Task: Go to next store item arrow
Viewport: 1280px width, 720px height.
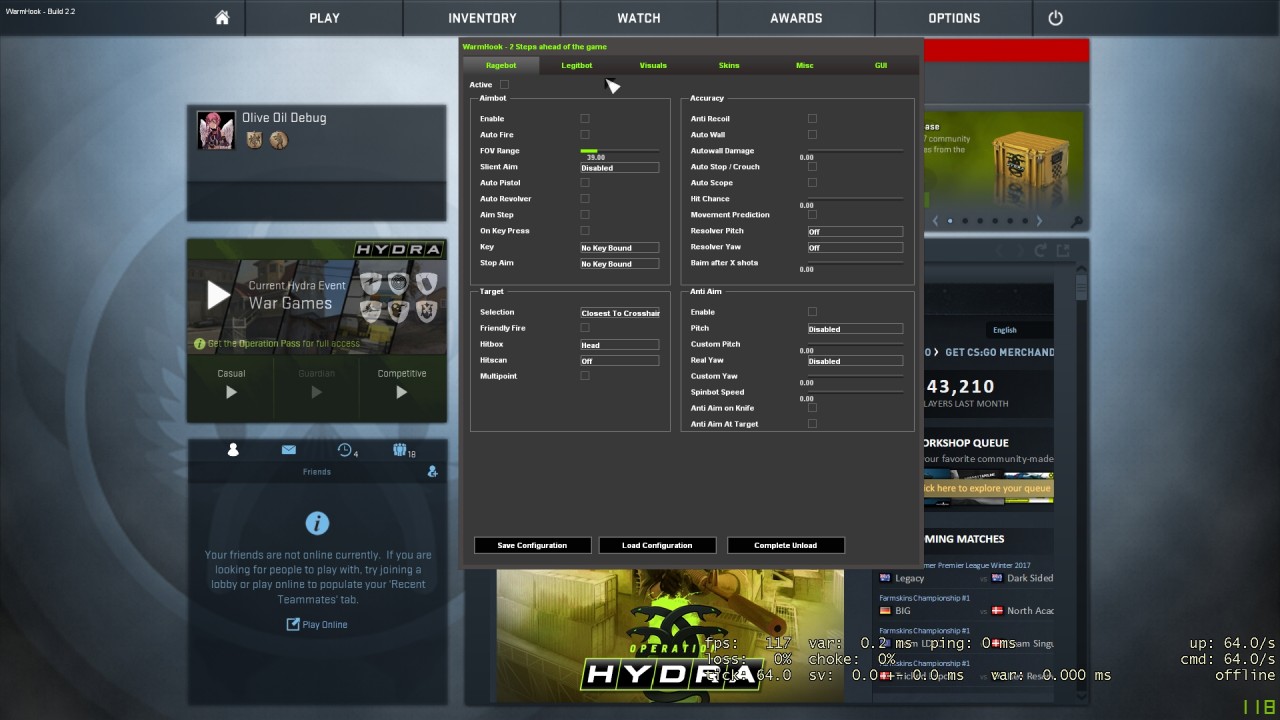Action: 1039,221
